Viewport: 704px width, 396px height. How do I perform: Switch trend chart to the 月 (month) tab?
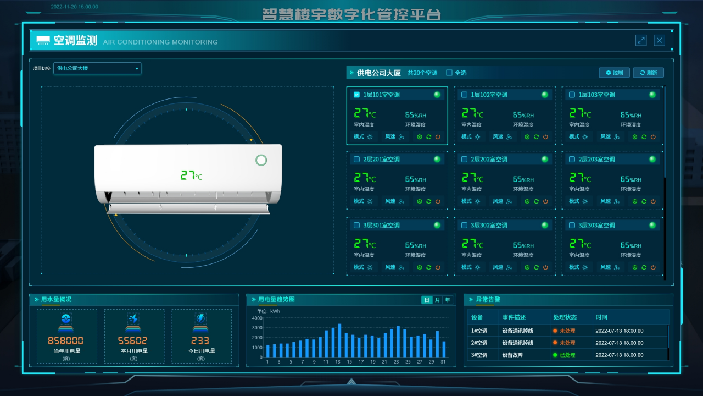437,300
